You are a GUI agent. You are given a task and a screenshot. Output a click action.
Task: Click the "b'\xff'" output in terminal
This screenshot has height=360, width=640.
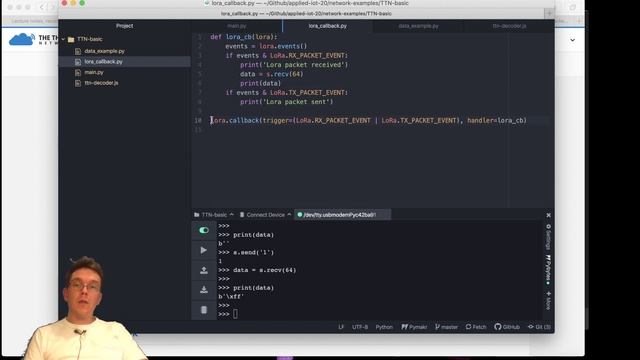tap(231, 297)
